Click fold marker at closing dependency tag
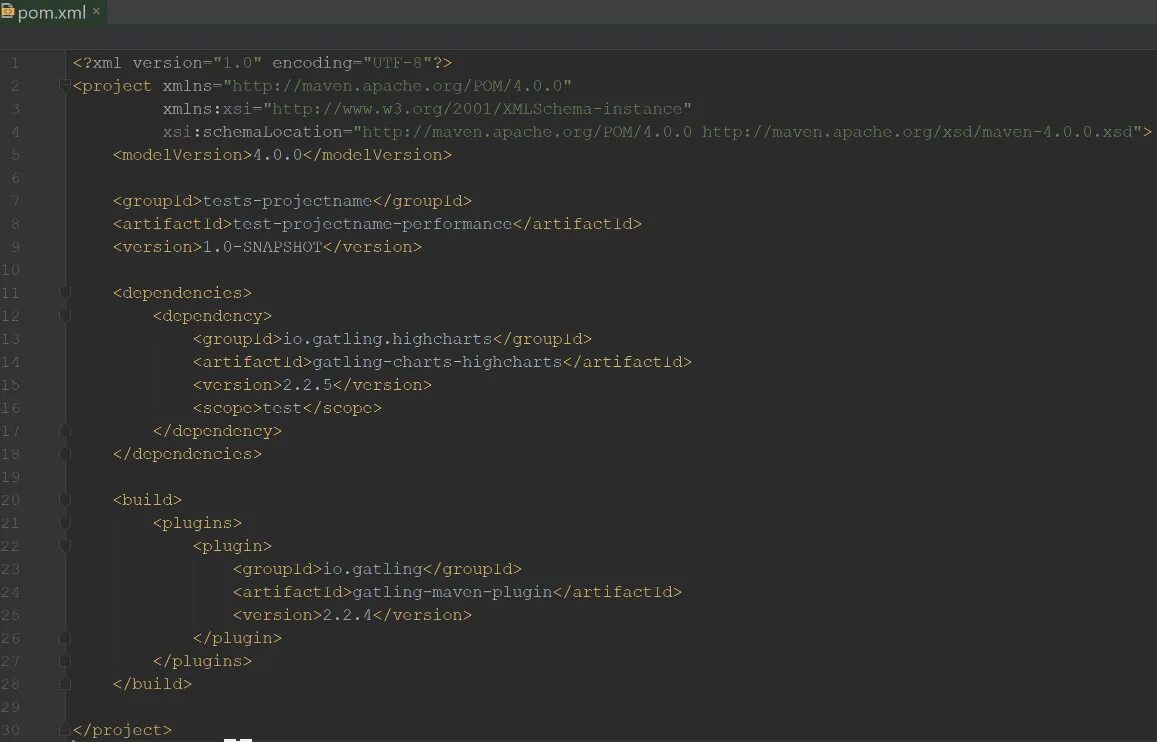This screenshot has width=1157, height=742. pos(65,431)
